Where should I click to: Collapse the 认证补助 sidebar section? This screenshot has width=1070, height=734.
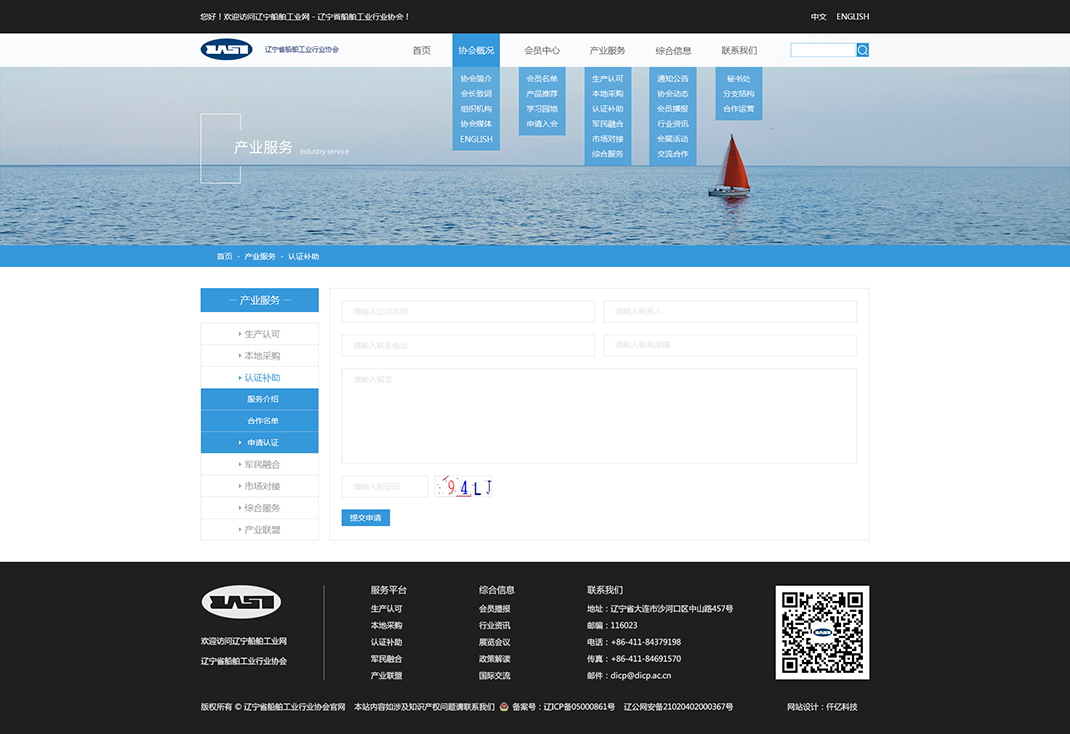(260, 378)
